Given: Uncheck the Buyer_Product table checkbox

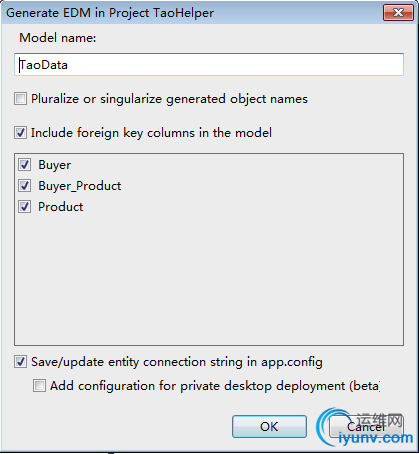Looking at the screenshot, I should tap(25, 186).
